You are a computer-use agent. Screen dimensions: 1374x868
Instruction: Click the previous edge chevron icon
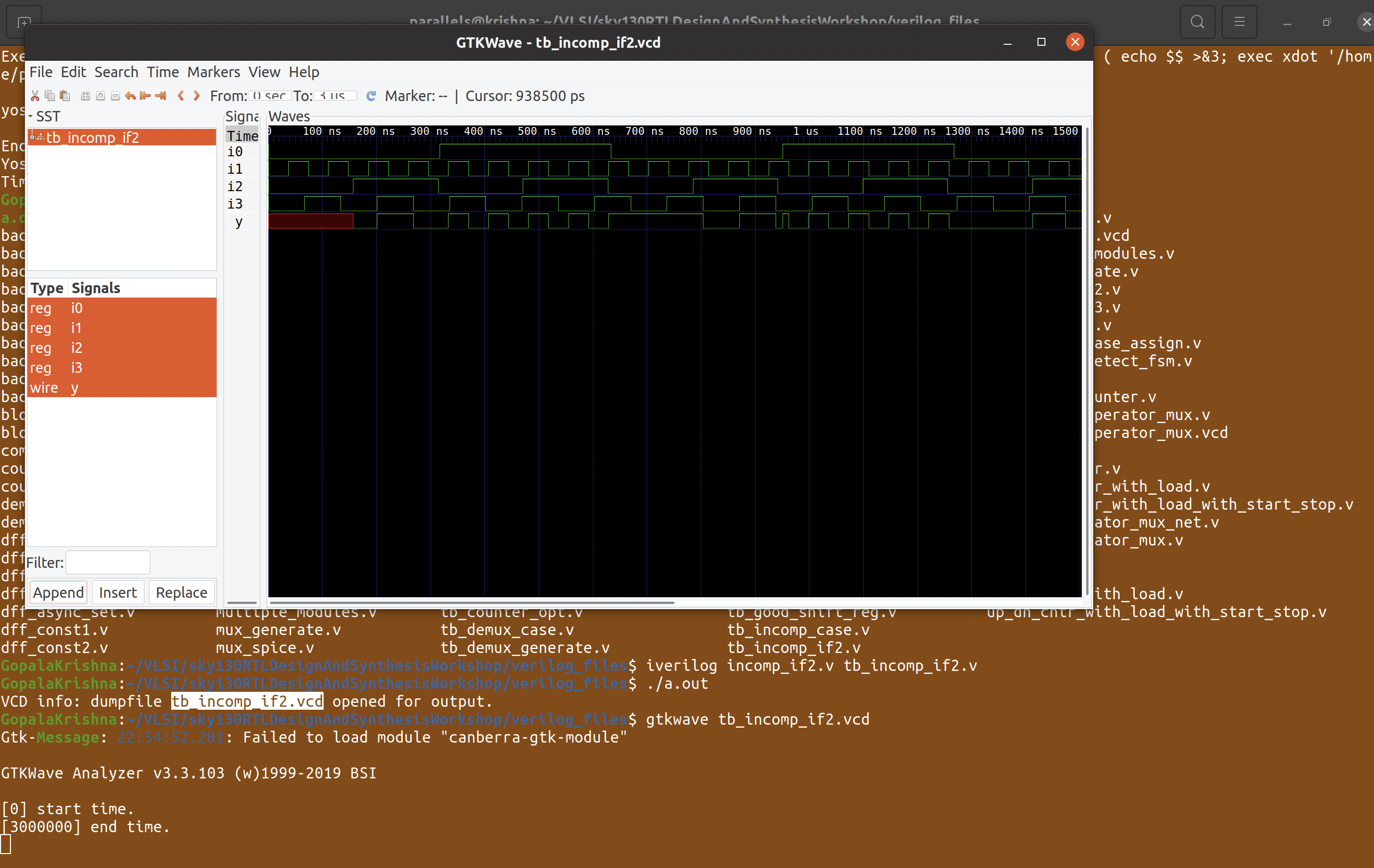[181, 96]
